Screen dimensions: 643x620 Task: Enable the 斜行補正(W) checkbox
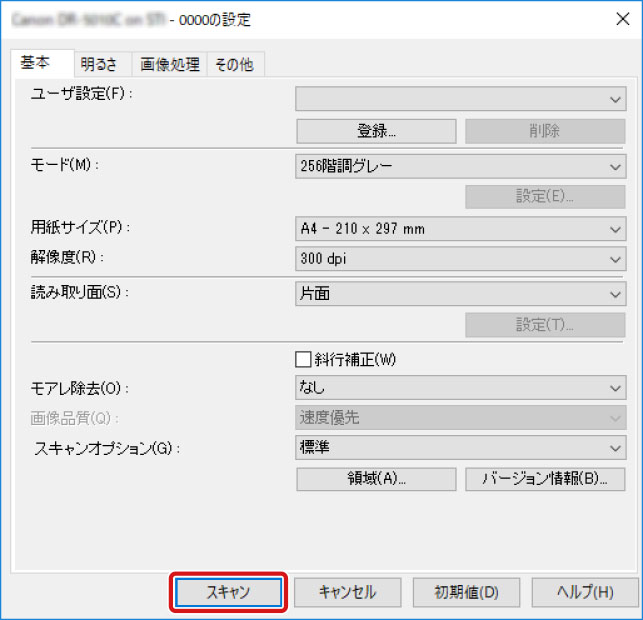point(303,360)
